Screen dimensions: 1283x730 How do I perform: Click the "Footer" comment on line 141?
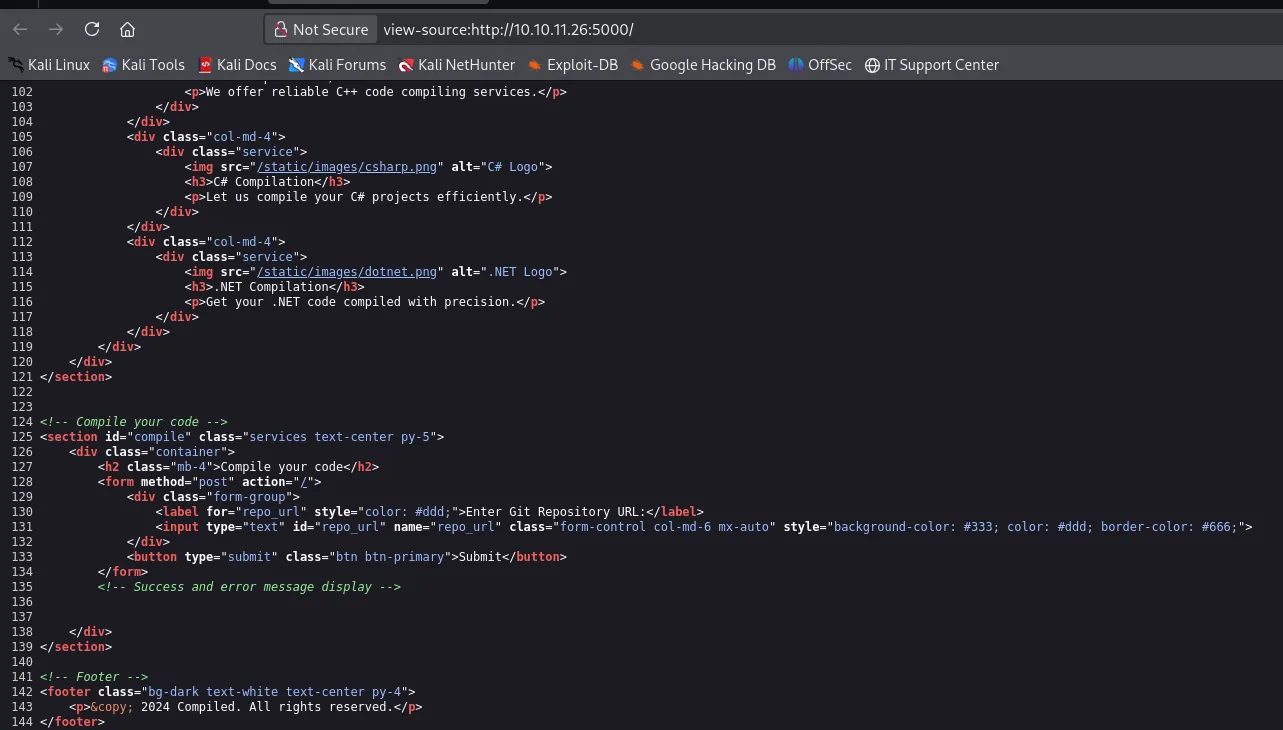pos(94,677)
